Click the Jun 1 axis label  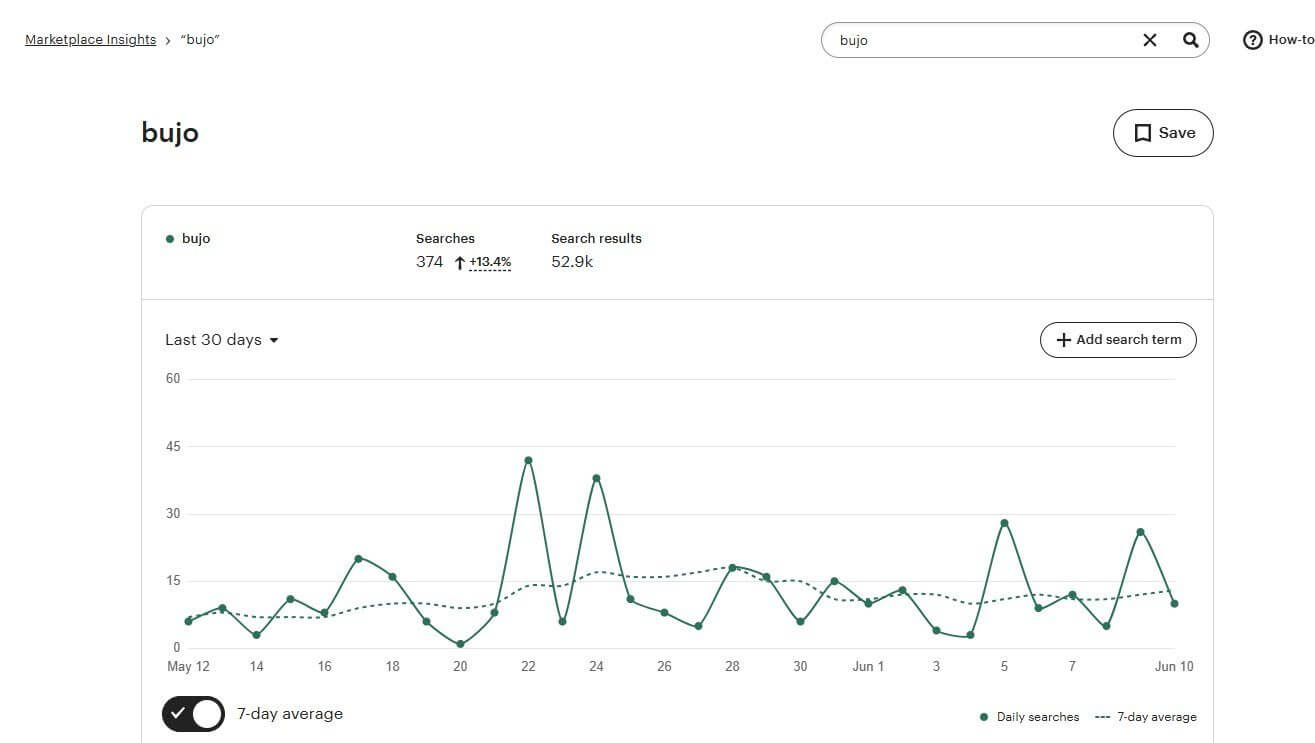[x=868, y=667]
